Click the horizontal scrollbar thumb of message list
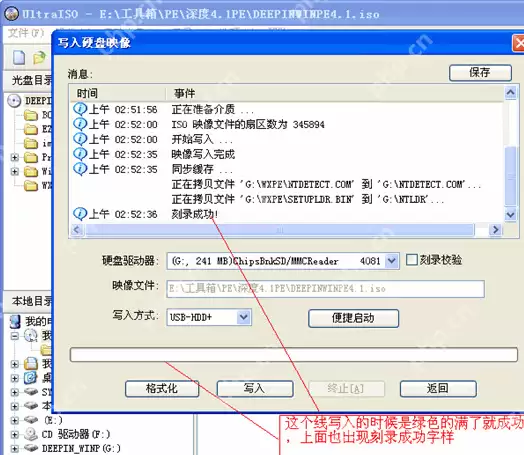Screen dimensions: 524x455 (x=280, y=230)
